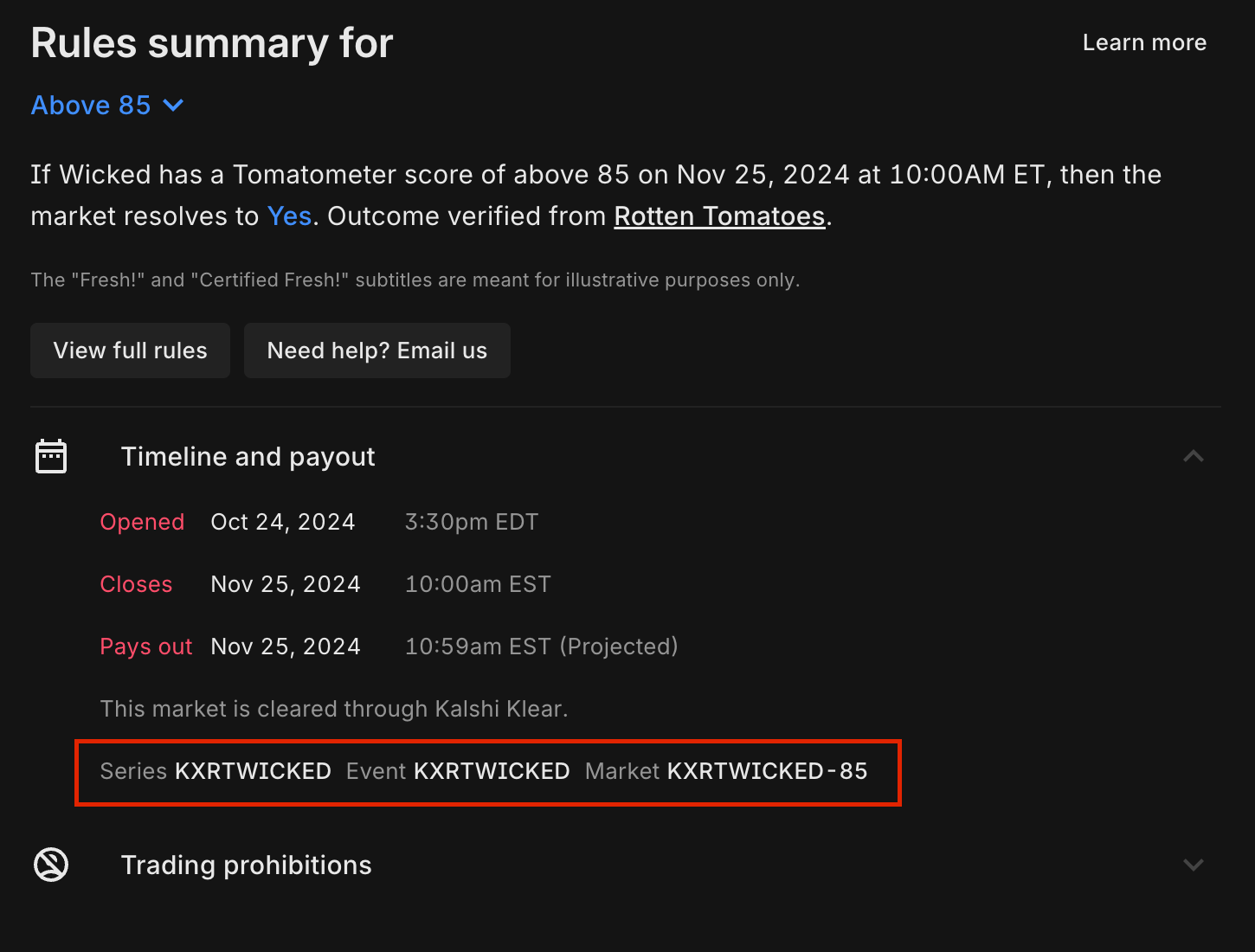Image resolution: width=1255 pixels, height=952 pixels.
Task: Click the calendar icon beside Timeline and payout
Action: (x=51, y=456)
